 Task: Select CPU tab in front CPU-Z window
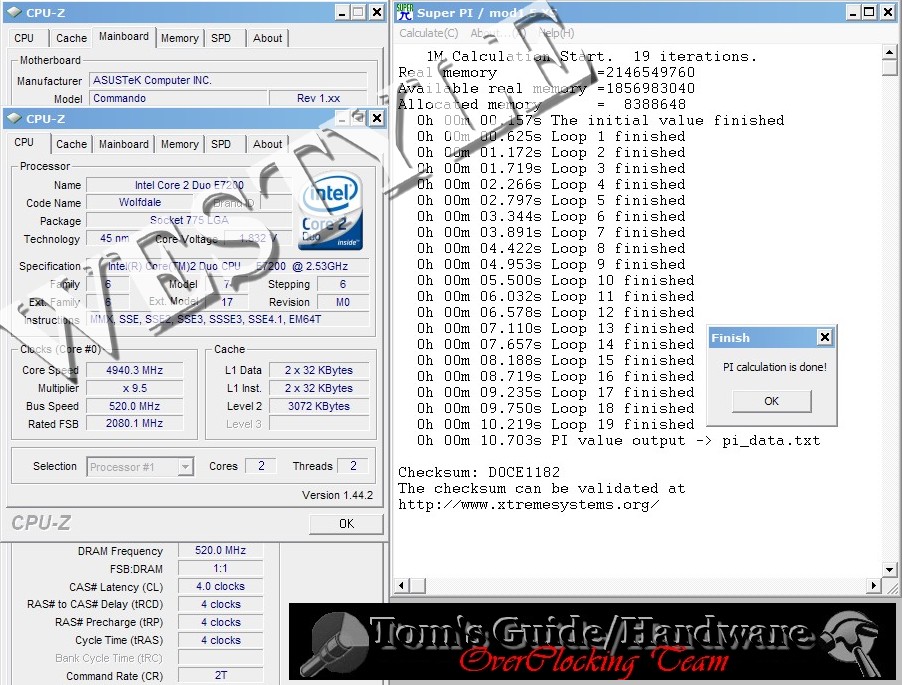tap(24, 142)
